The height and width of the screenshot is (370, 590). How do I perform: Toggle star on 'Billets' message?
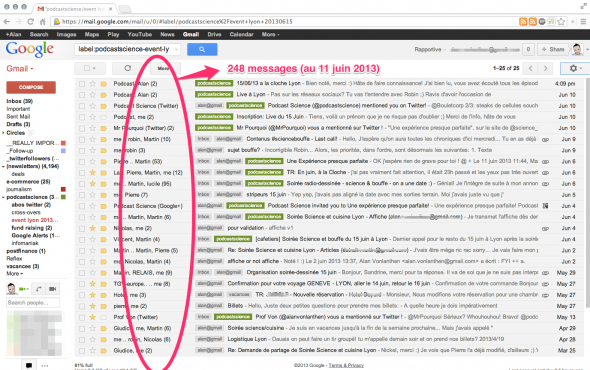tap(93, 306)
